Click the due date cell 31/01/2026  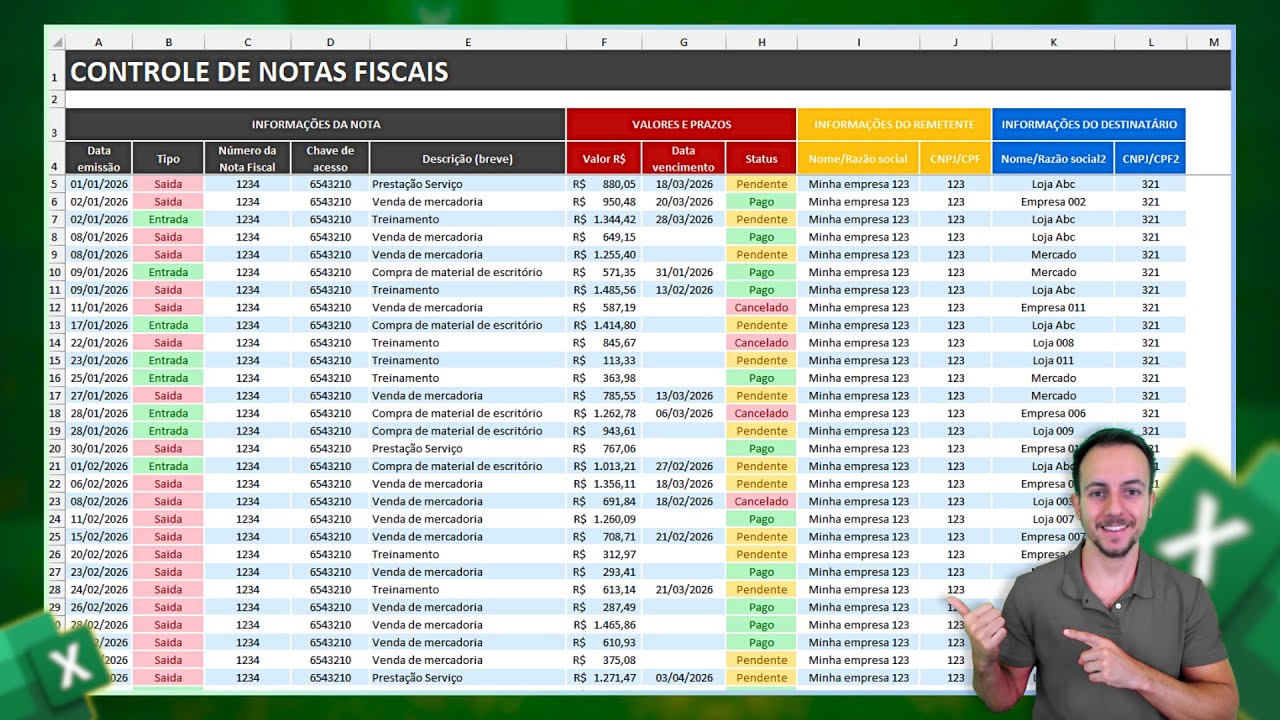(684, 272)
